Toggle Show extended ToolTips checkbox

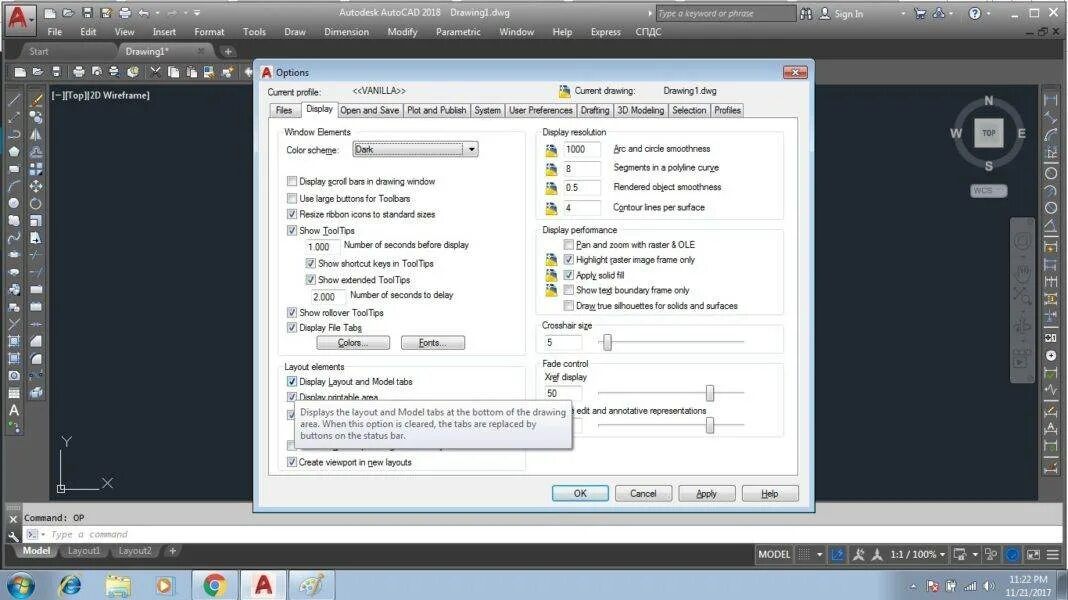point(311,279)
